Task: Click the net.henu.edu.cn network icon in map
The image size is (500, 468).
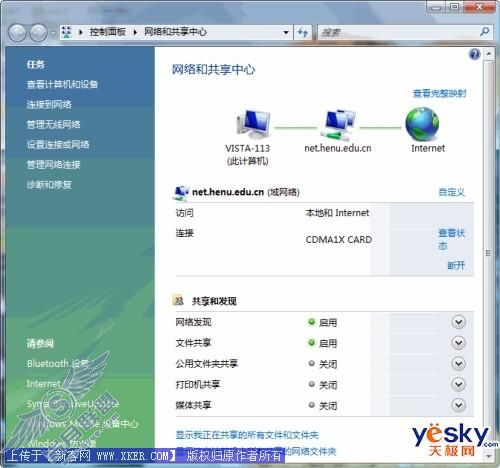Action: click(x=338, y=125)
